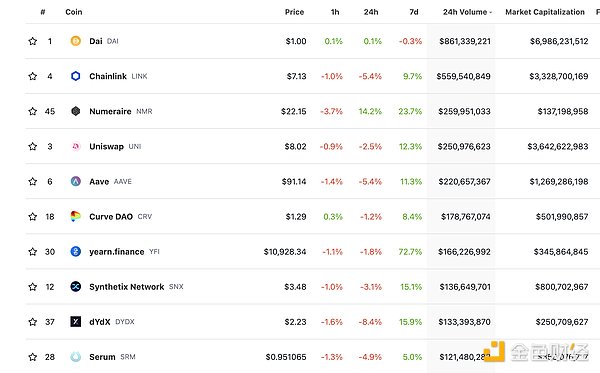Click the Synthetix Network logo icon
Image resolution: width=600 pixels, height=373 pixels.
[x=76, y=287]
